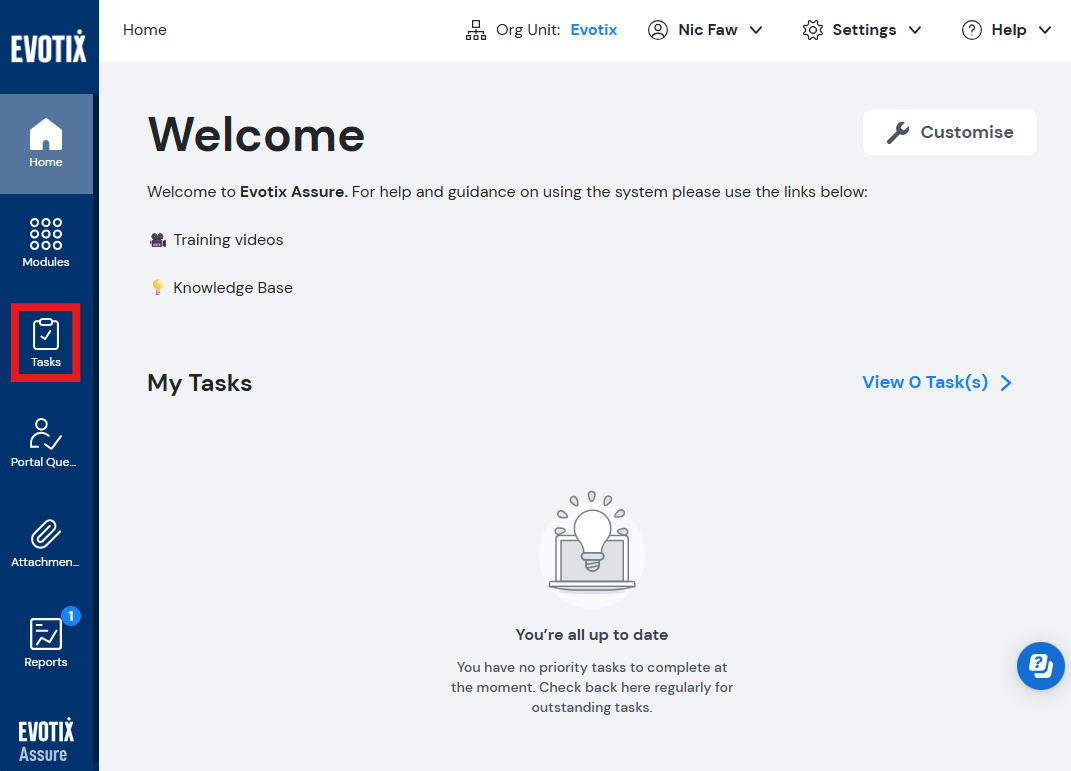Click the View 0 Task(s) link

click(925, 382)
